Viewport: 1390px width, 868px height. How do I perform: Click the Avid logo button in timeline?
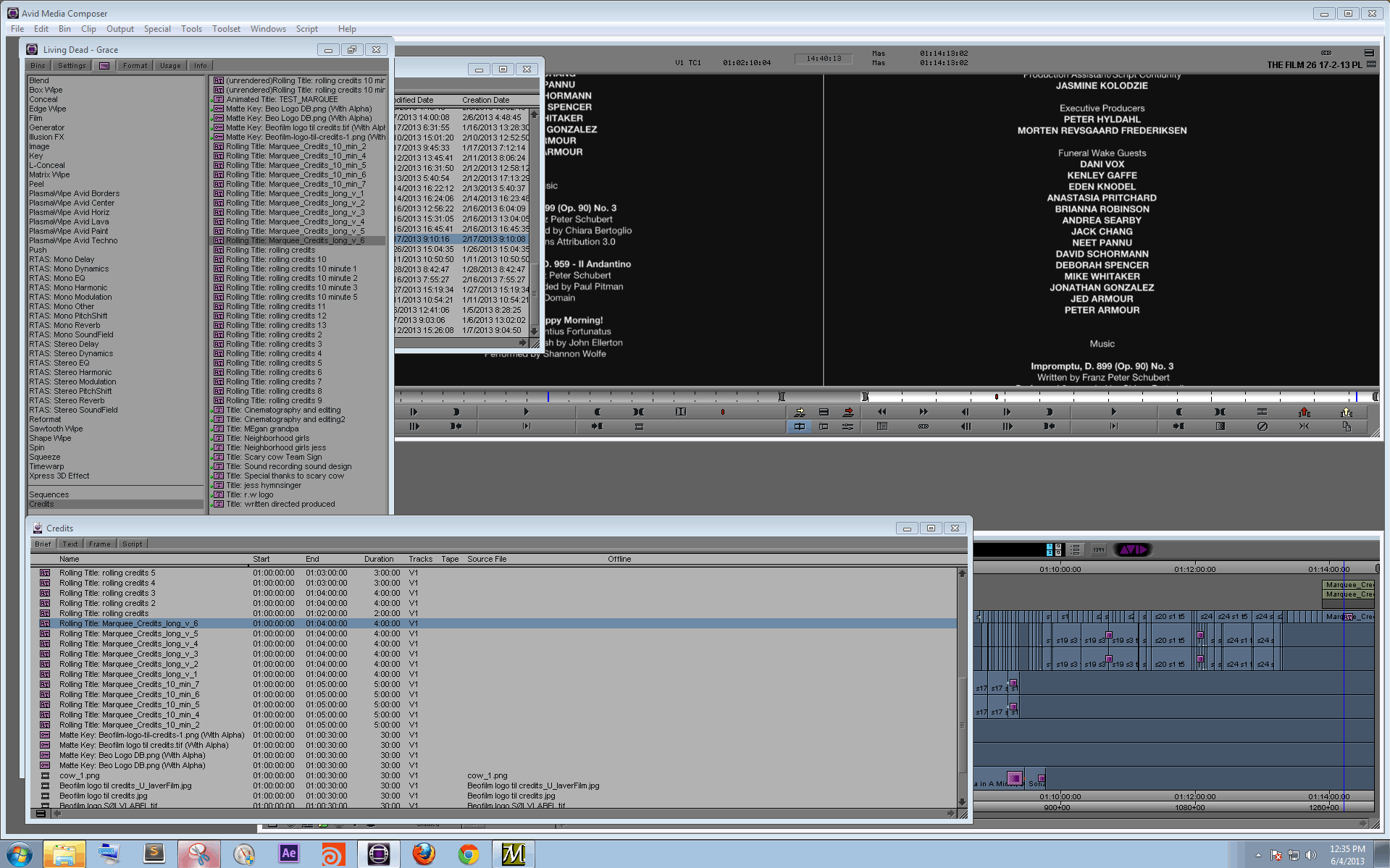(1133, 550)
